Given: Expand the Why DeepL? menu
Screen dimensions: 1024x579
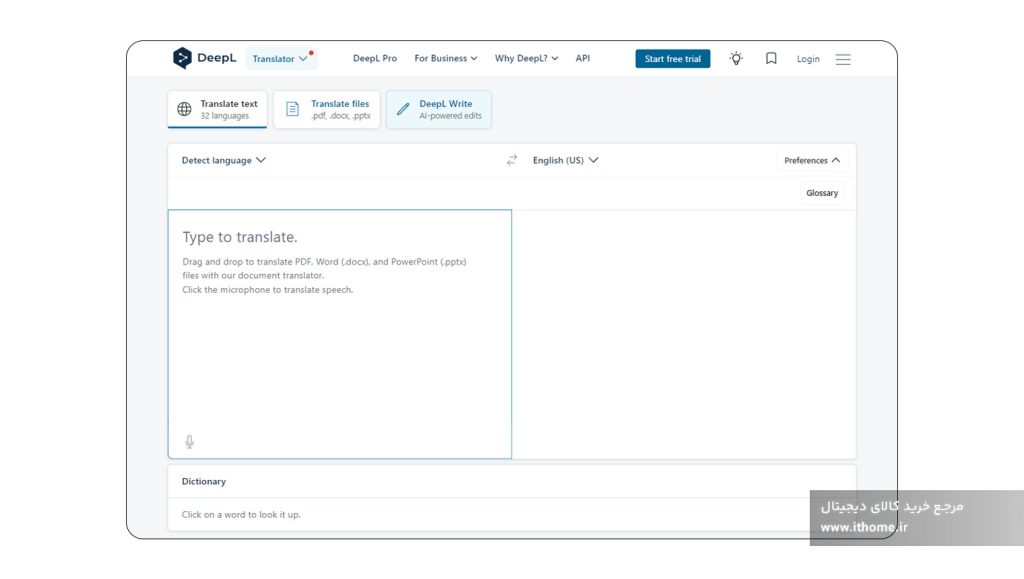Looking at the screenshot, I should [526, 58].
